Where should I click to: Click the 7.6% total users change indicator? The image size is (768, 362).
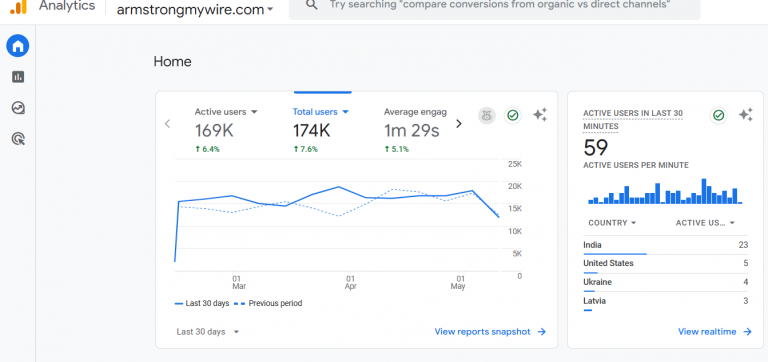click(306, 149)
